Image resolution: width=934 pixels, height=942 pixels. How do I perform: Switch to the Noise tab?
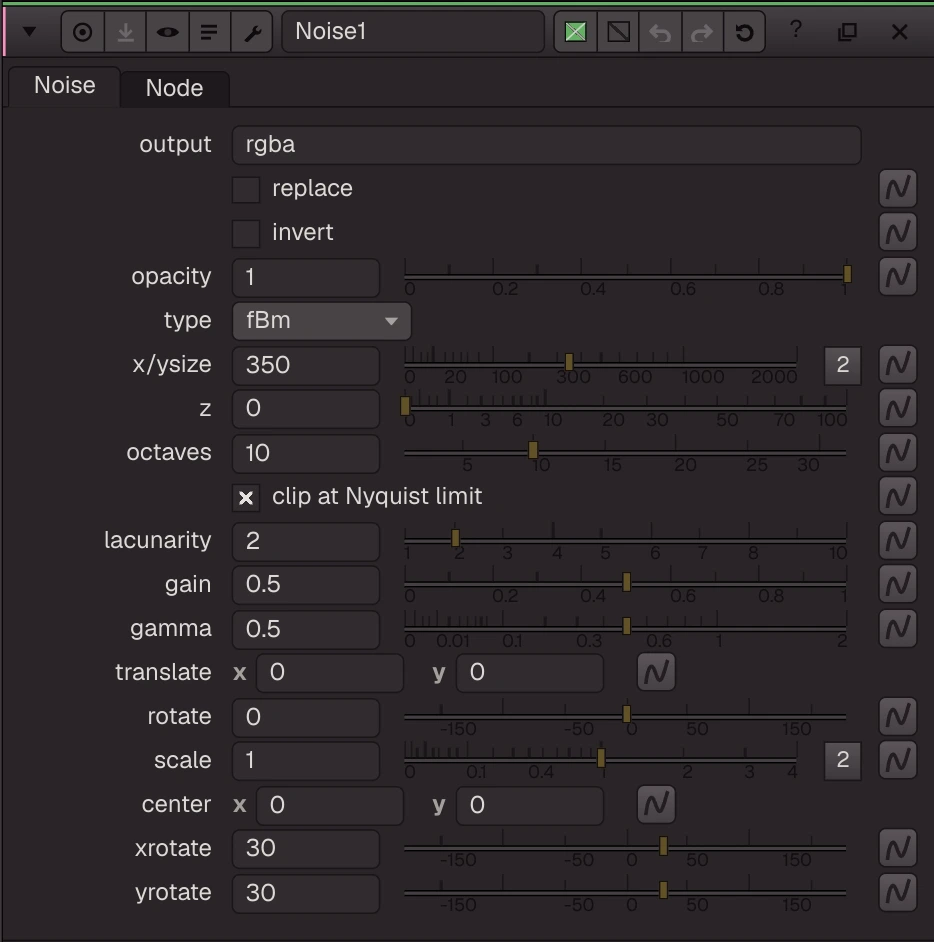(x=64, y=86)
